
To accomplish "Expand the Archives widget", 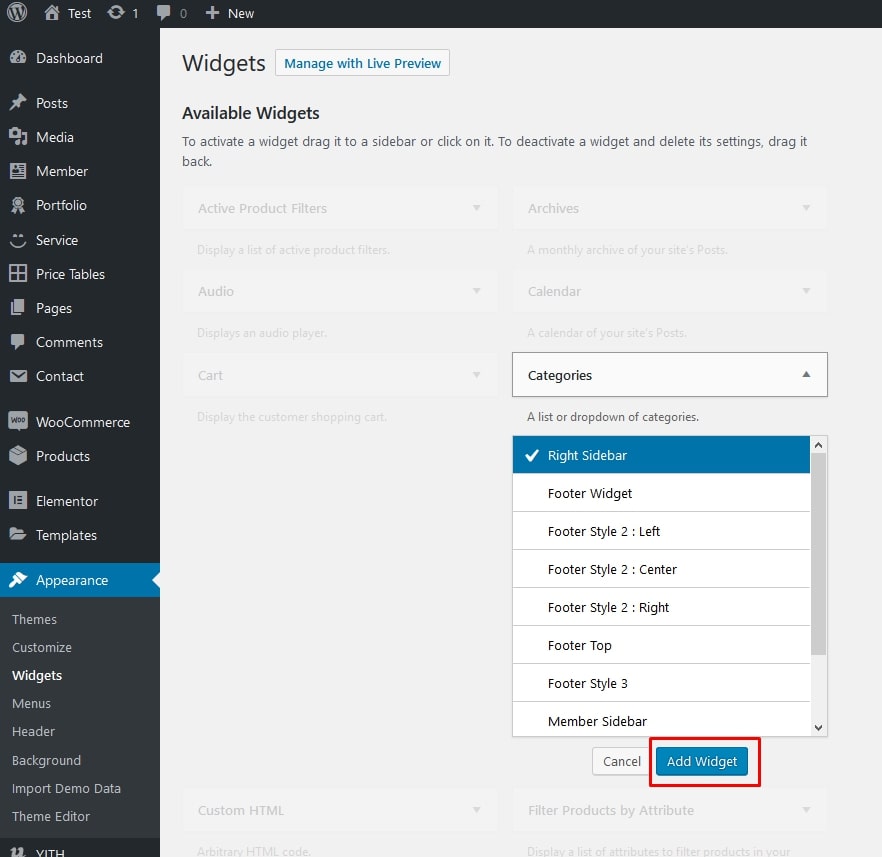I will (x=806, y=208).
